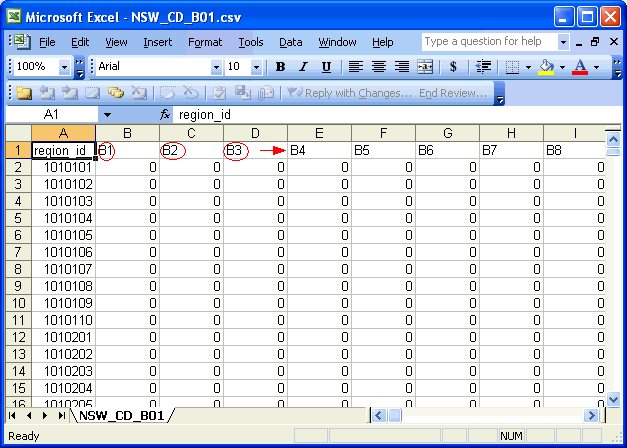Align cell text right
This screenshot has width=627, height=448.
coord(402,67)
